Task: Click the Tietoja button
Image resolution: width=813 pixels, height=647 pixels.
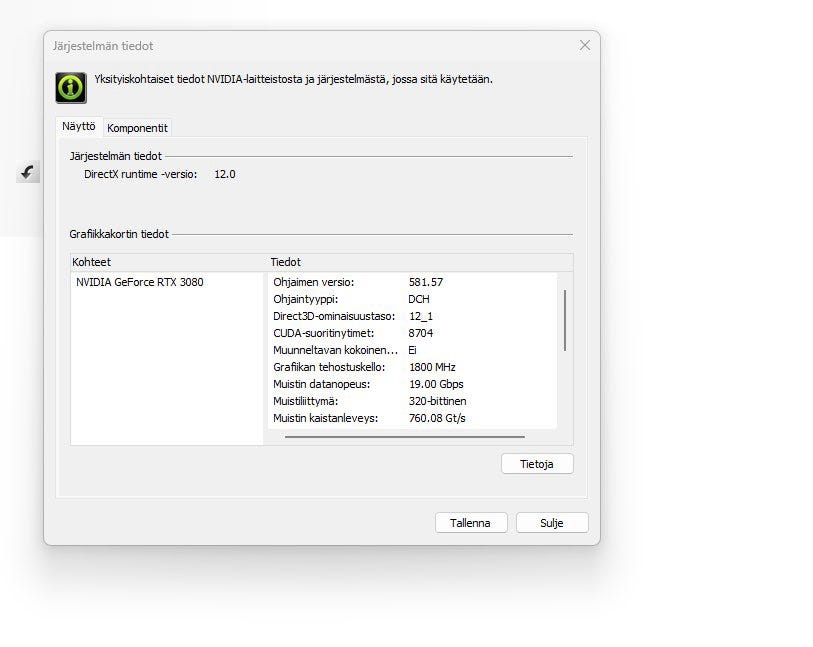Action: (537, 464)
